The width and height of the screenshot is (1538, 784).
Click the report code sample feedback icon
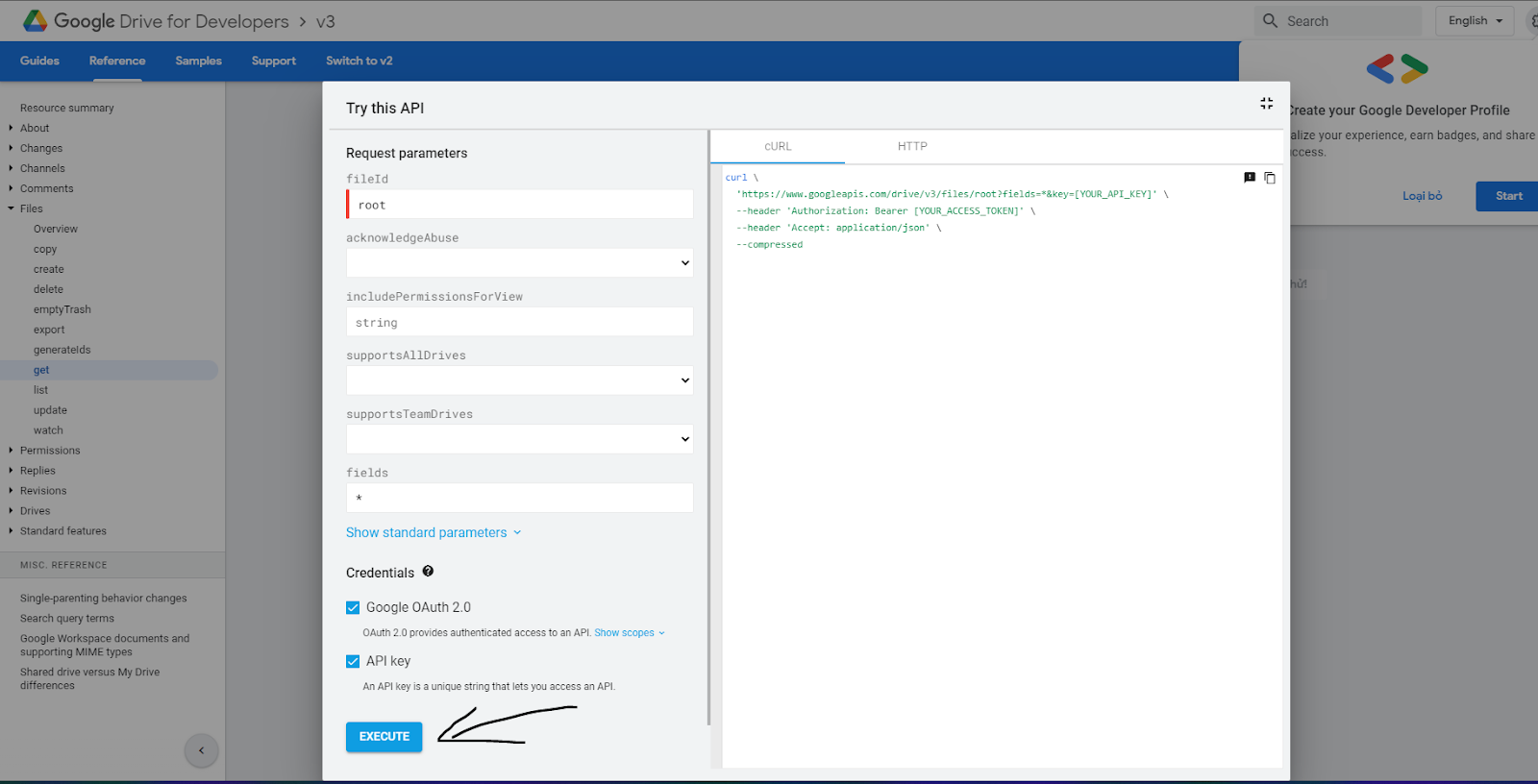tap(1250, 178)
